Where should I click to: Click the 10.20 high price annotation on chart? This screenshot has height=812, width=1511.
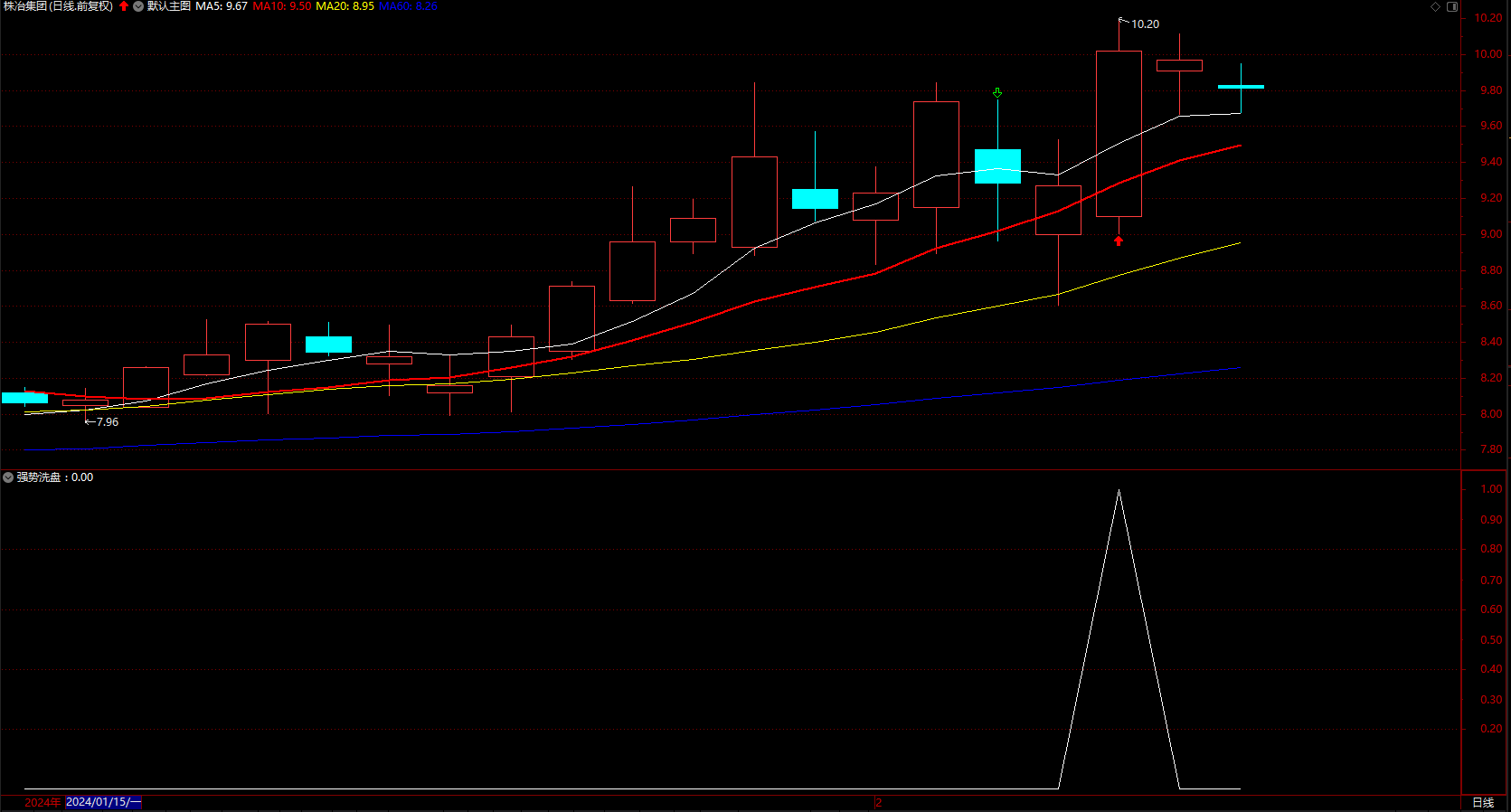1145,24
